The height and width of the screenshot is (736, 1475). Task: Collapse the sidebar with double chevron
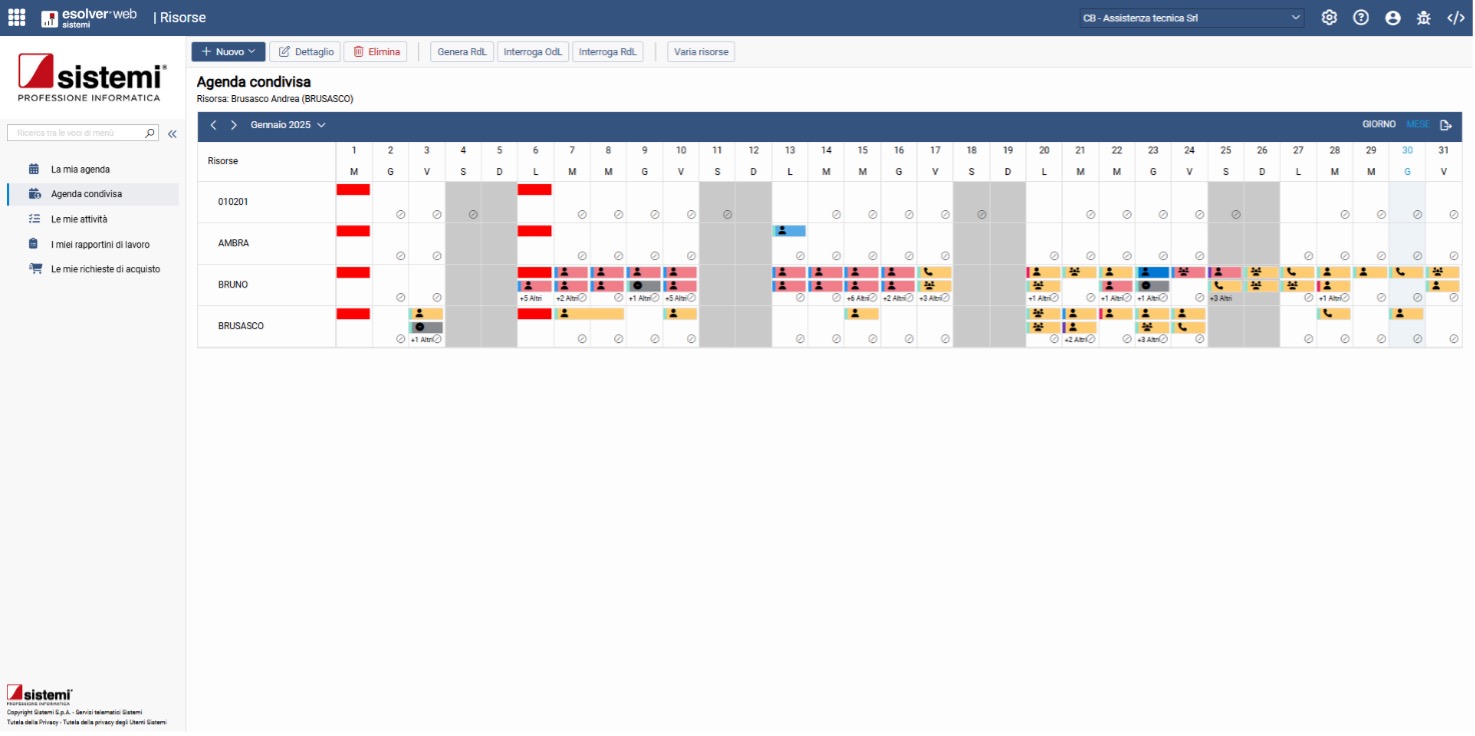click(172, 133)
